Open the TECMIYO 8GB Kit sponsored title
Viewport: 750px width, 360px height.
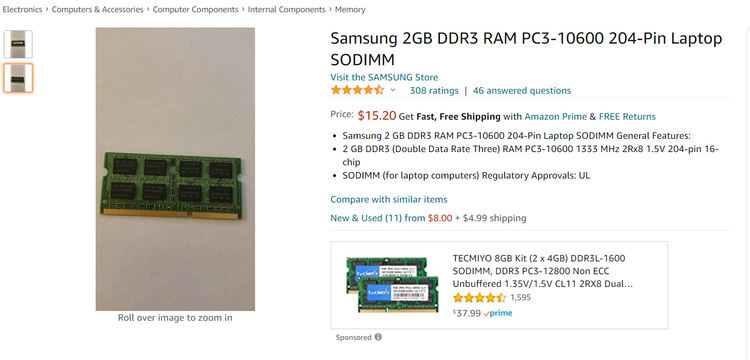(x=543, y=271)
